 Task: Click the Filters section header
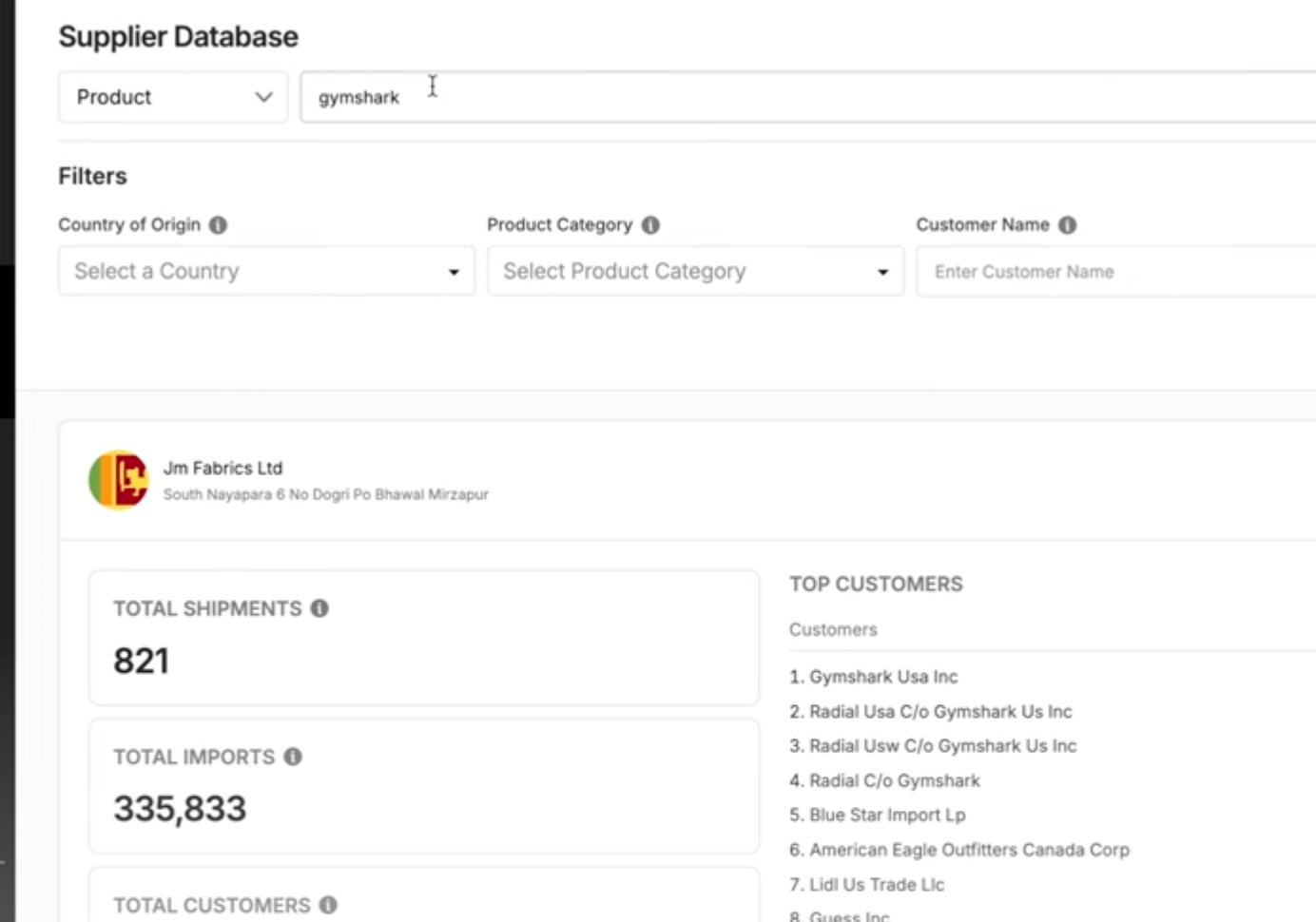coord(92,176)
